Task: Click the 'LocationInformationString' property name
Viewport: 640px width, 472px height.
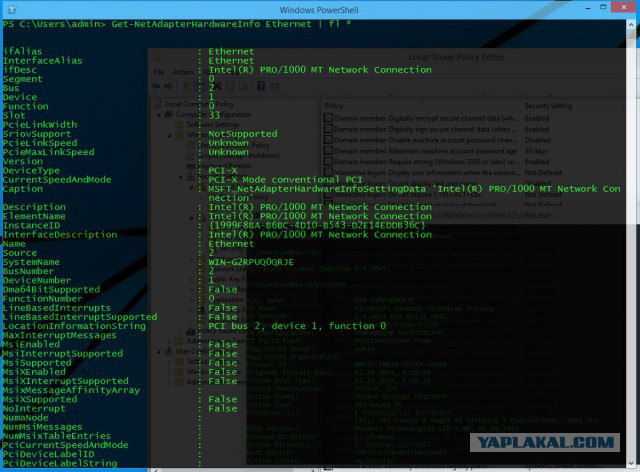Action: pyautogui.click(x=74, y=326)
